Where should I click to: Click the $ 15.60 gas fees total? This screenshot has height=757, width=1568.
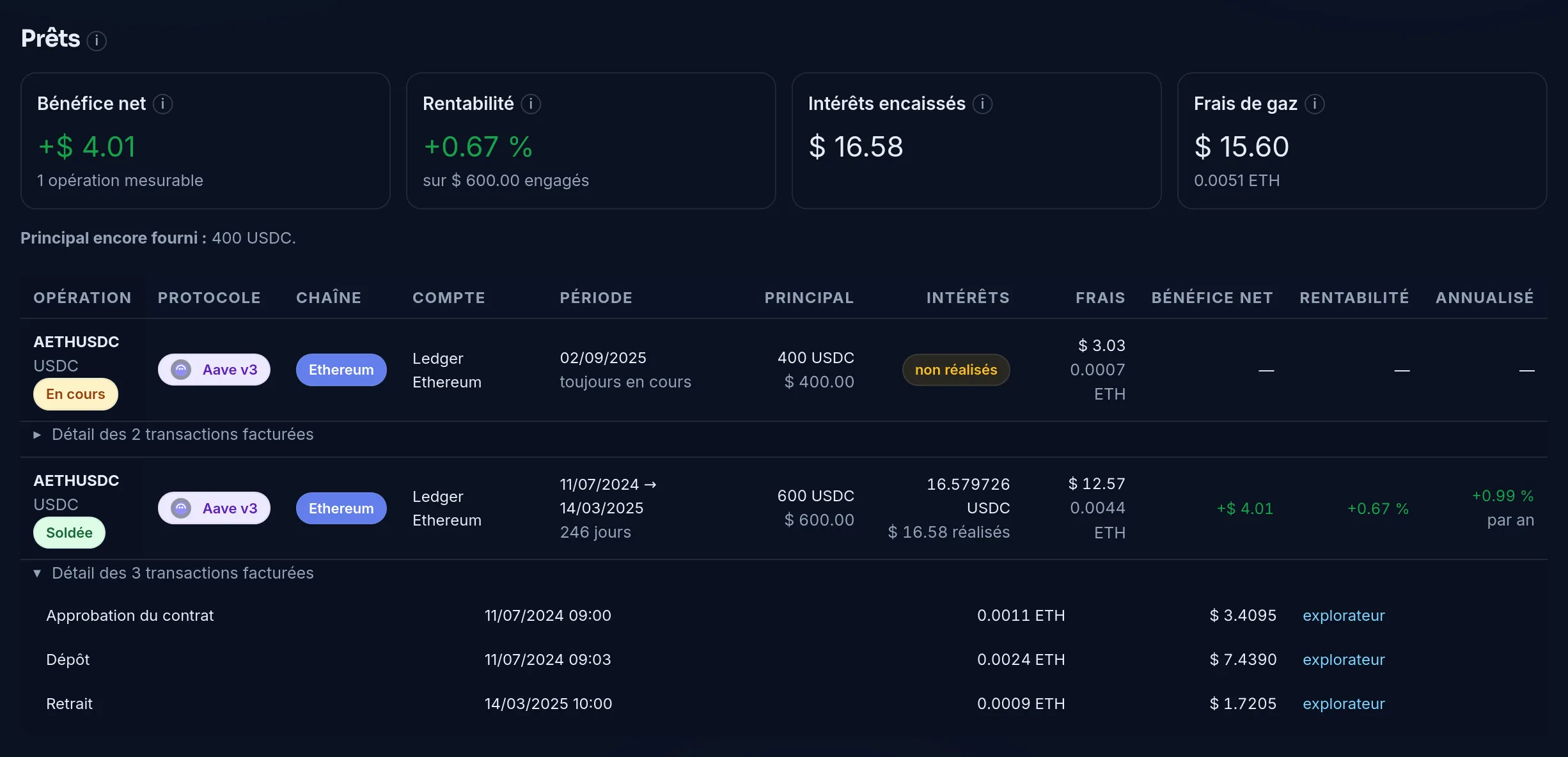[x=1241, y=147]
